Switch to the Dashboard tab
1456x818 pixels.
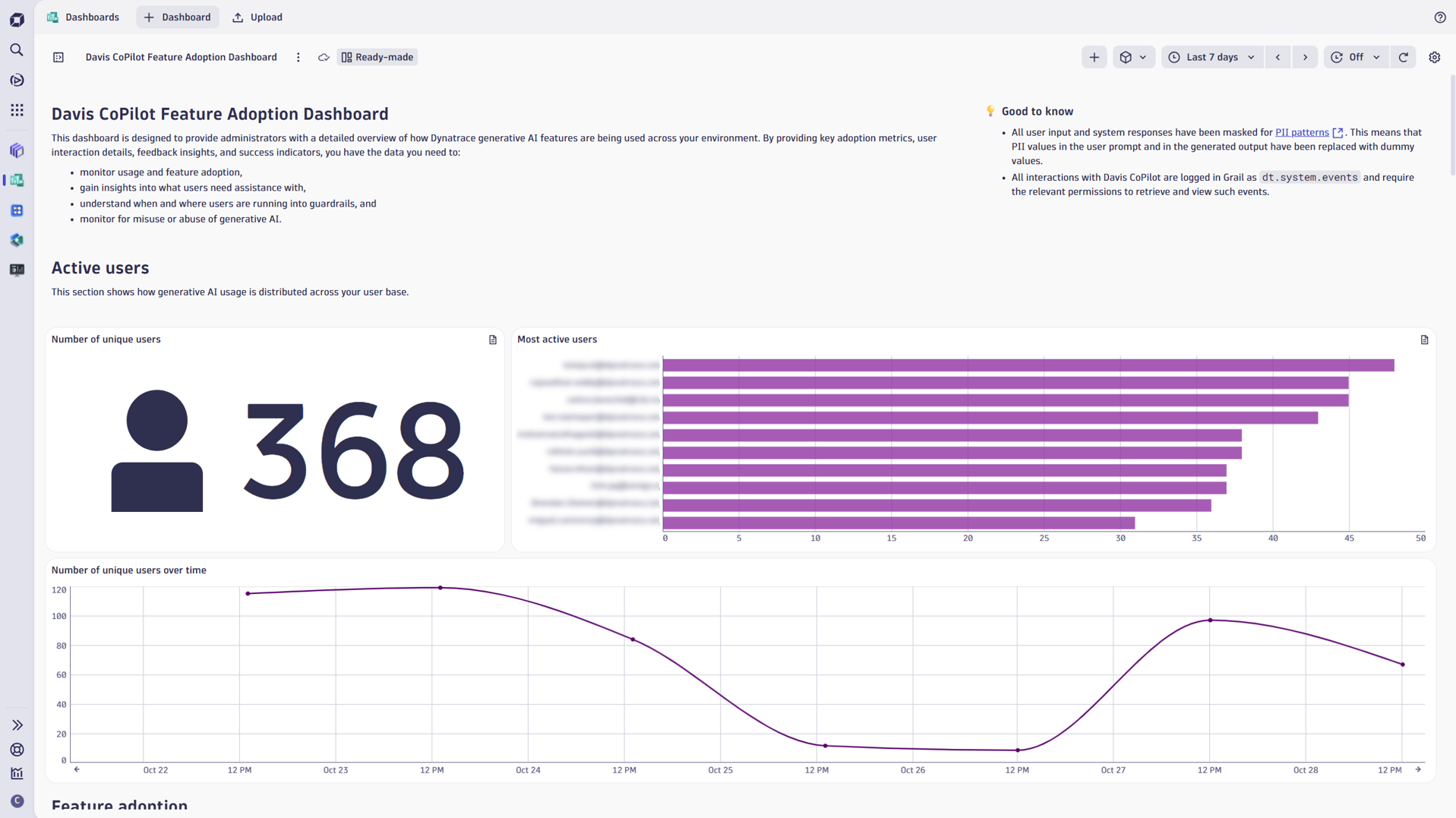pos(177,17)
